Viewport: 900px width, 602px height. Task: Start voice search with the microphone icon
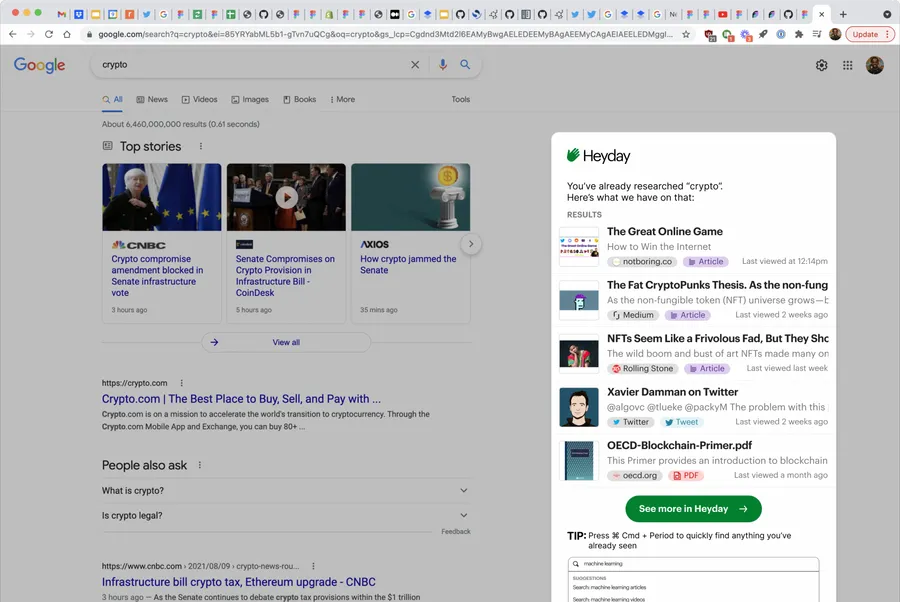click(x=443, y=65)
